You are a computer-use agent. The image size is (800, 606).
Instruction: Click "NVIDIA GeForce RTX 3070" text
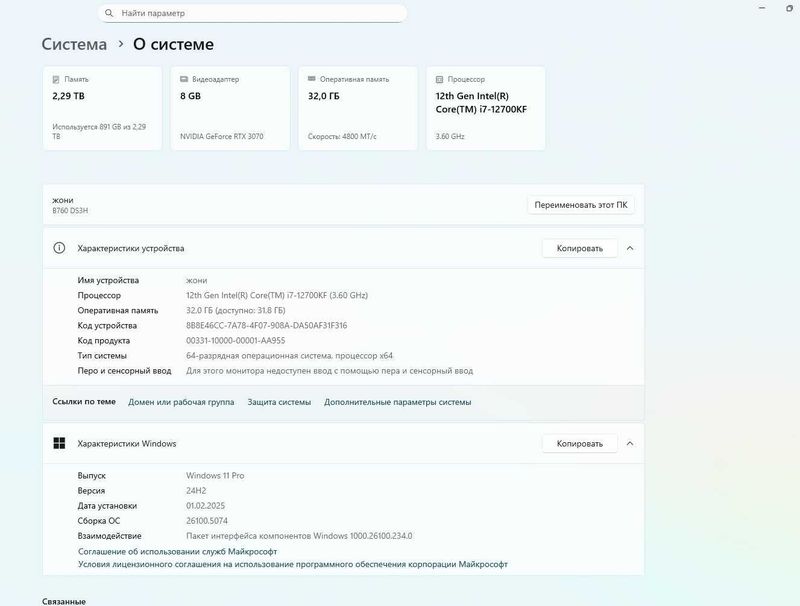tap(221, 136)
